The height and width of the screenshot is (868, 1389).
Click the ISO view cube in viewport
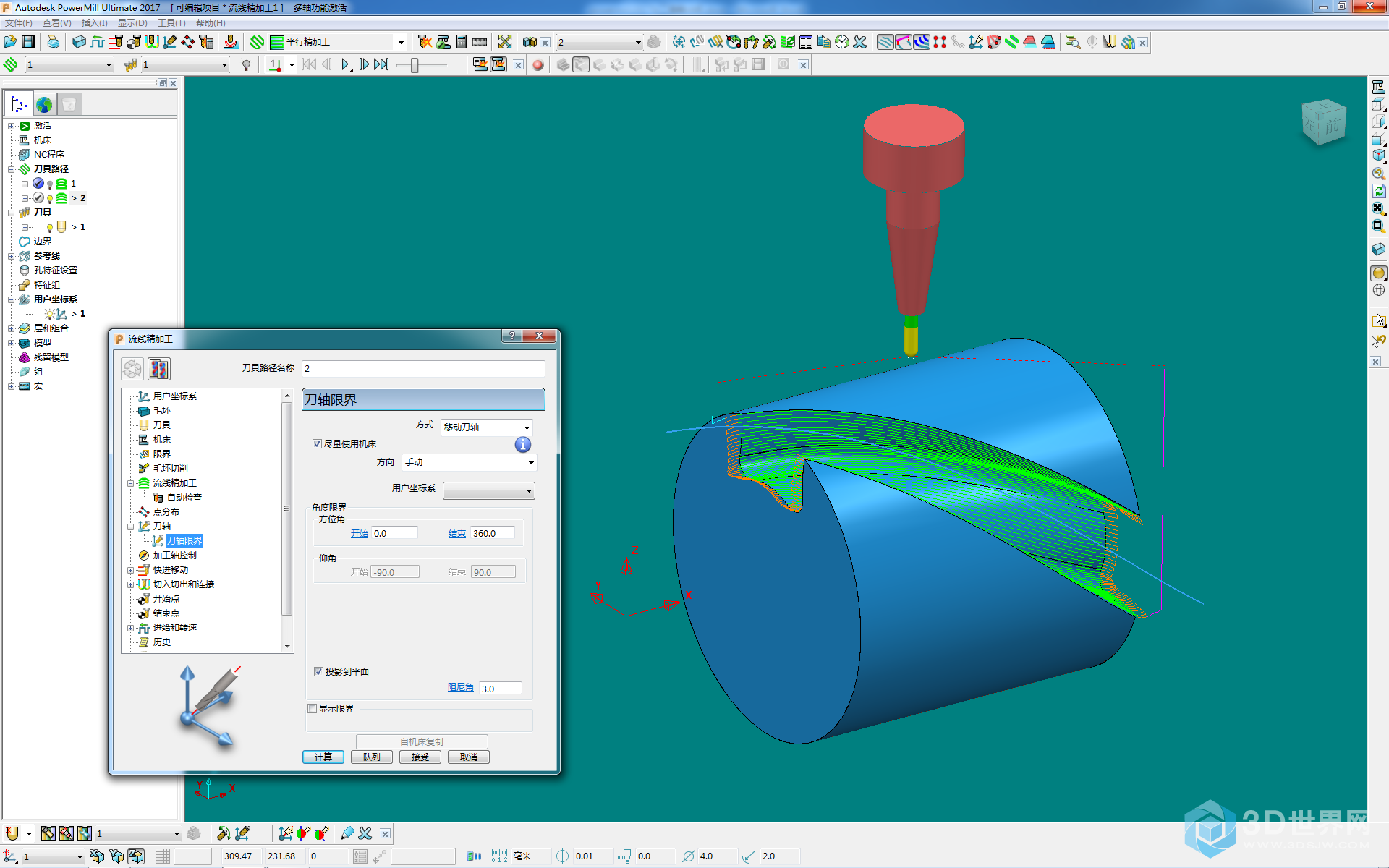[1324, 122]
